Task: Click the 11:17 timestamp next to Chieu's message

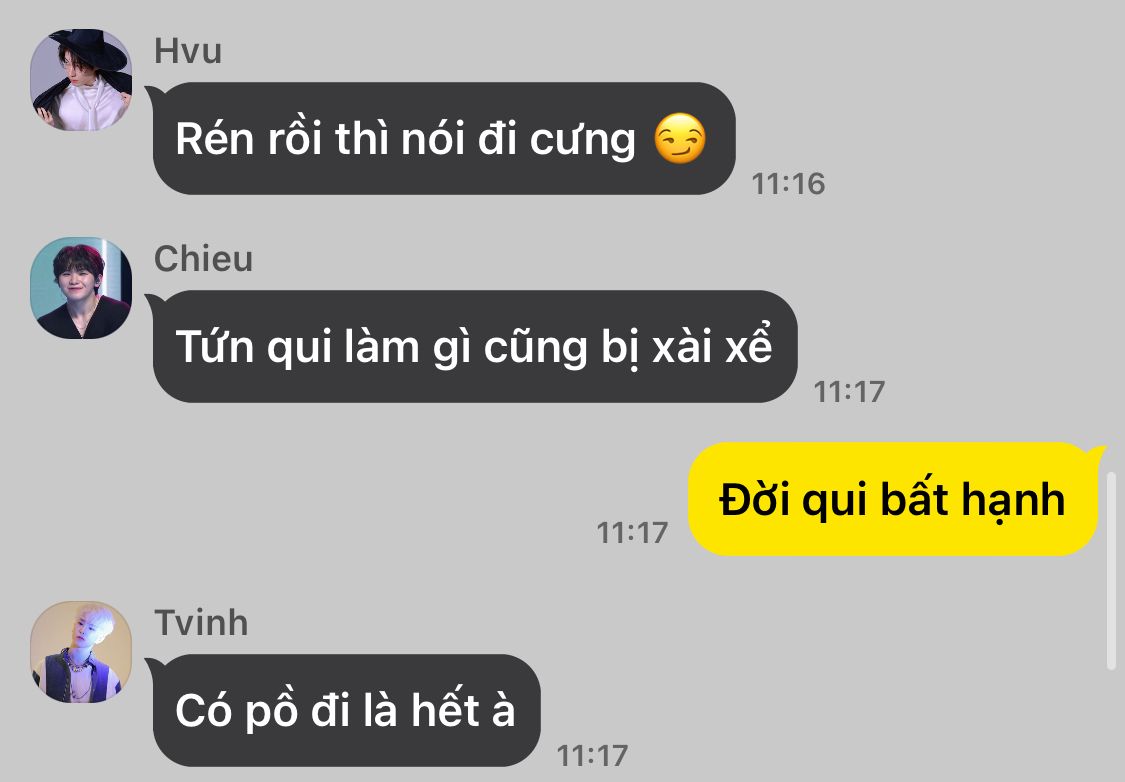Action: (x=849, y=392)
